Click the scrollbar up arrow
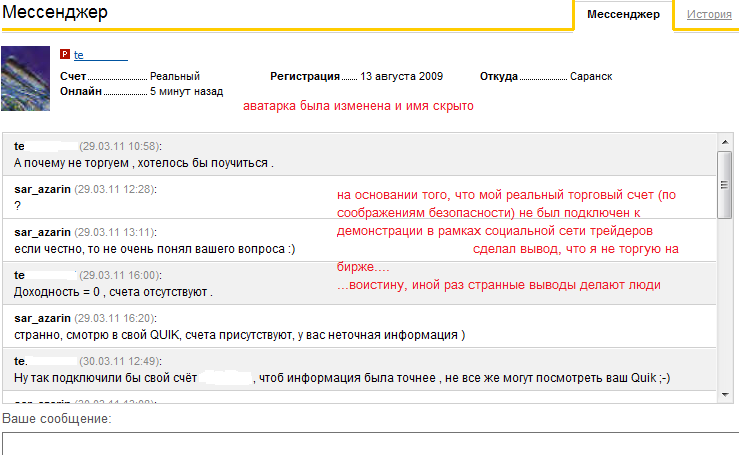This screenshot has width=739, height=455. point(725,142)
